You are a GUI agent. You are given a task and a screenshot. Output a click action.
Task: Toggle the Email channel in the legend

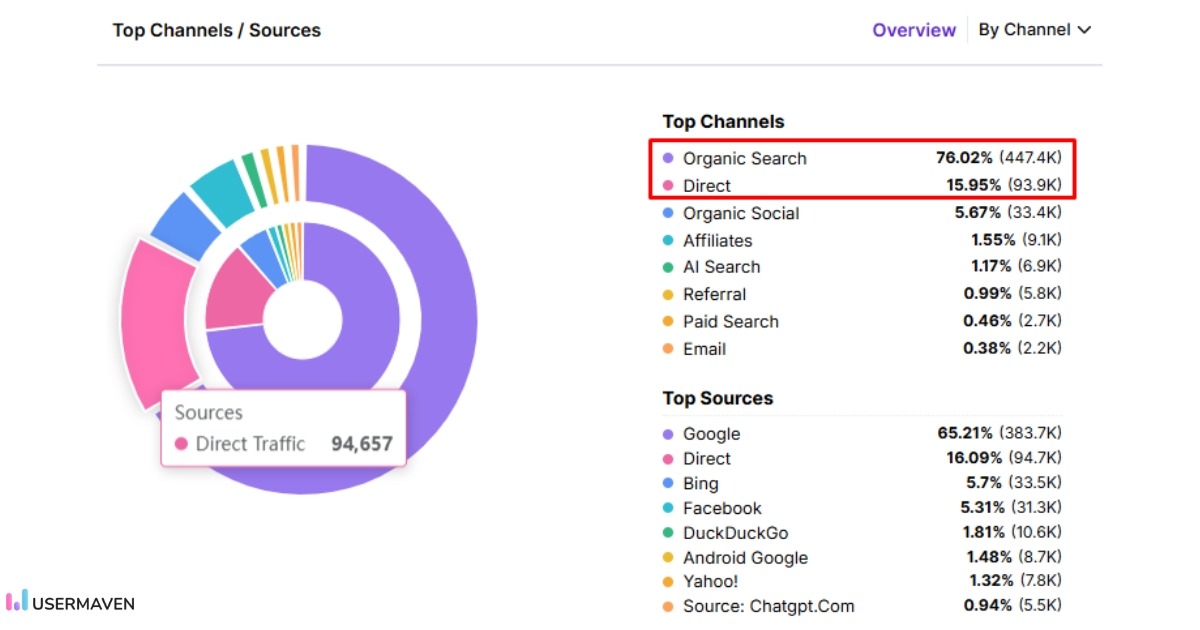pos(704,349)
